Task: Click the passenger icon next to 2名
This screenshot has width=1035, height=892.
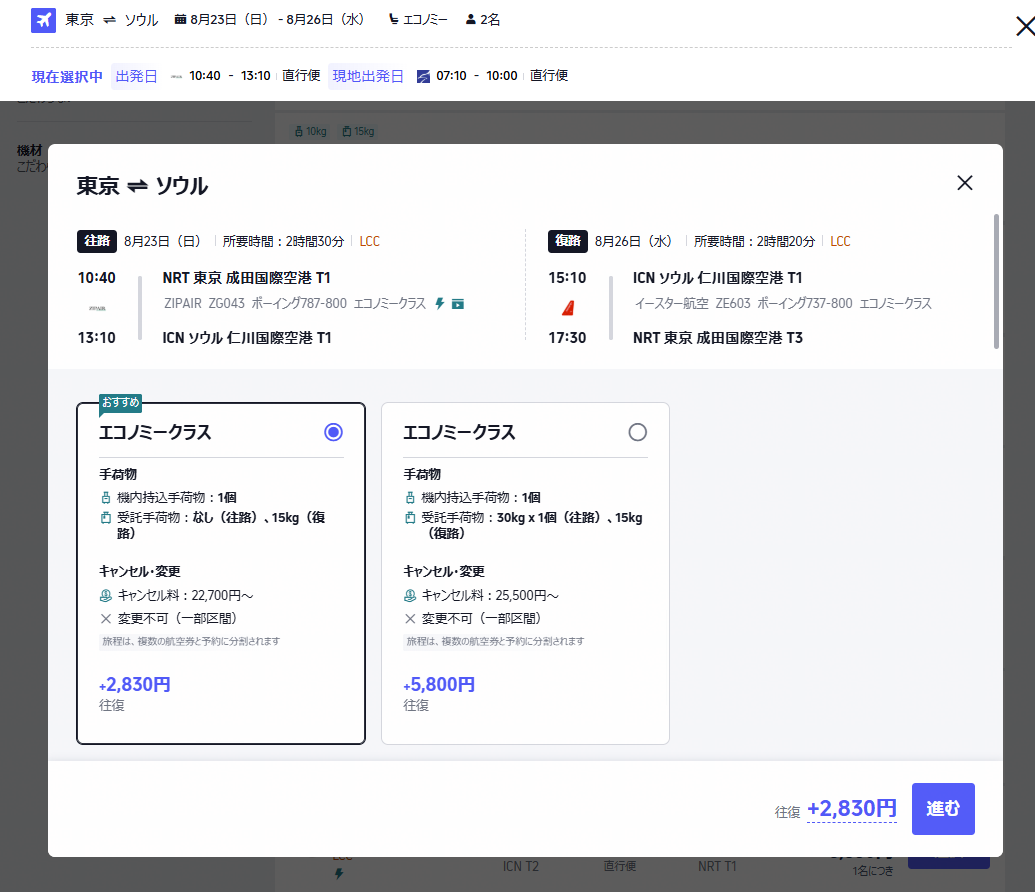Action: (471, 20)
